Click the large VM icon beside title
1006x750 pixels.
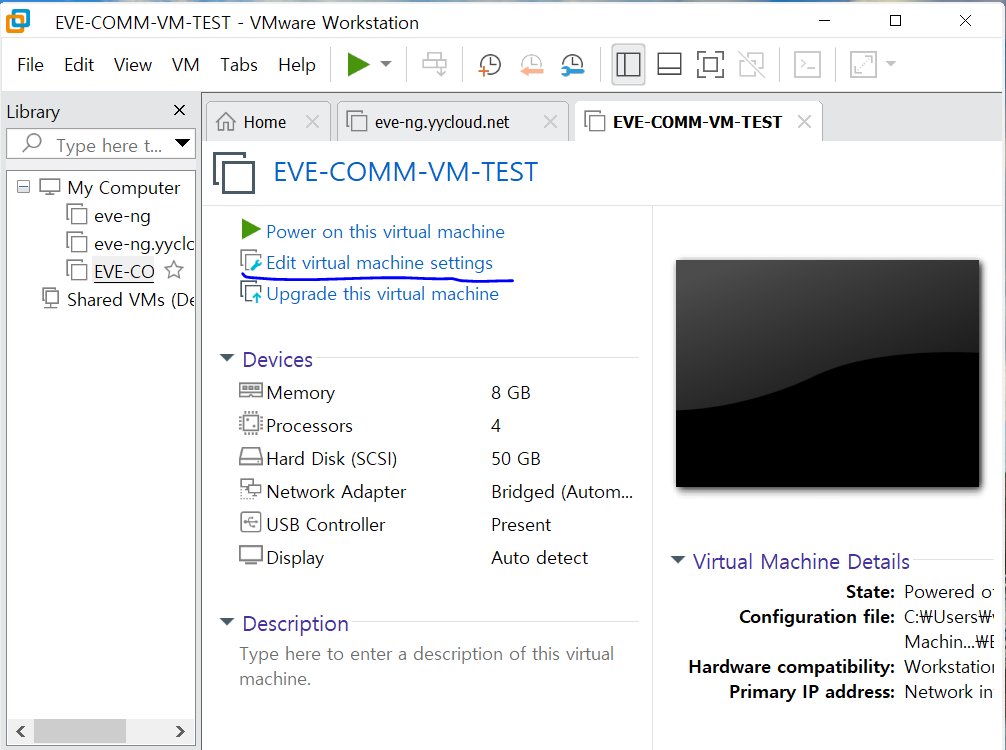[234, 173]
